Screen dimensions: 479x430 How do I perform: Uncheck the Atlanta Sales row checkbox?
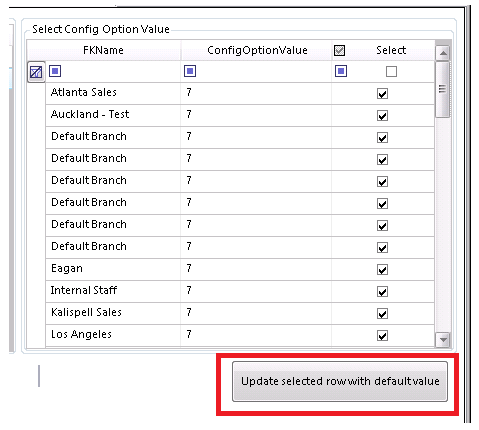point(382,94)
